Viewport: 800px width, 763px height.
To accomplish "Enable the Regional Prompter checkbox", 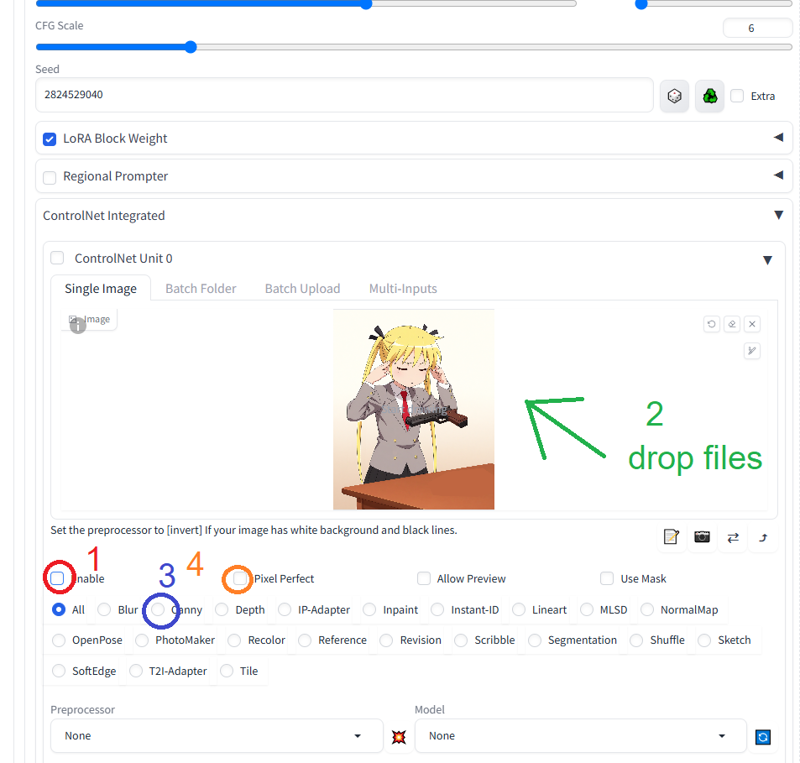I will click(x=49, y=177).
